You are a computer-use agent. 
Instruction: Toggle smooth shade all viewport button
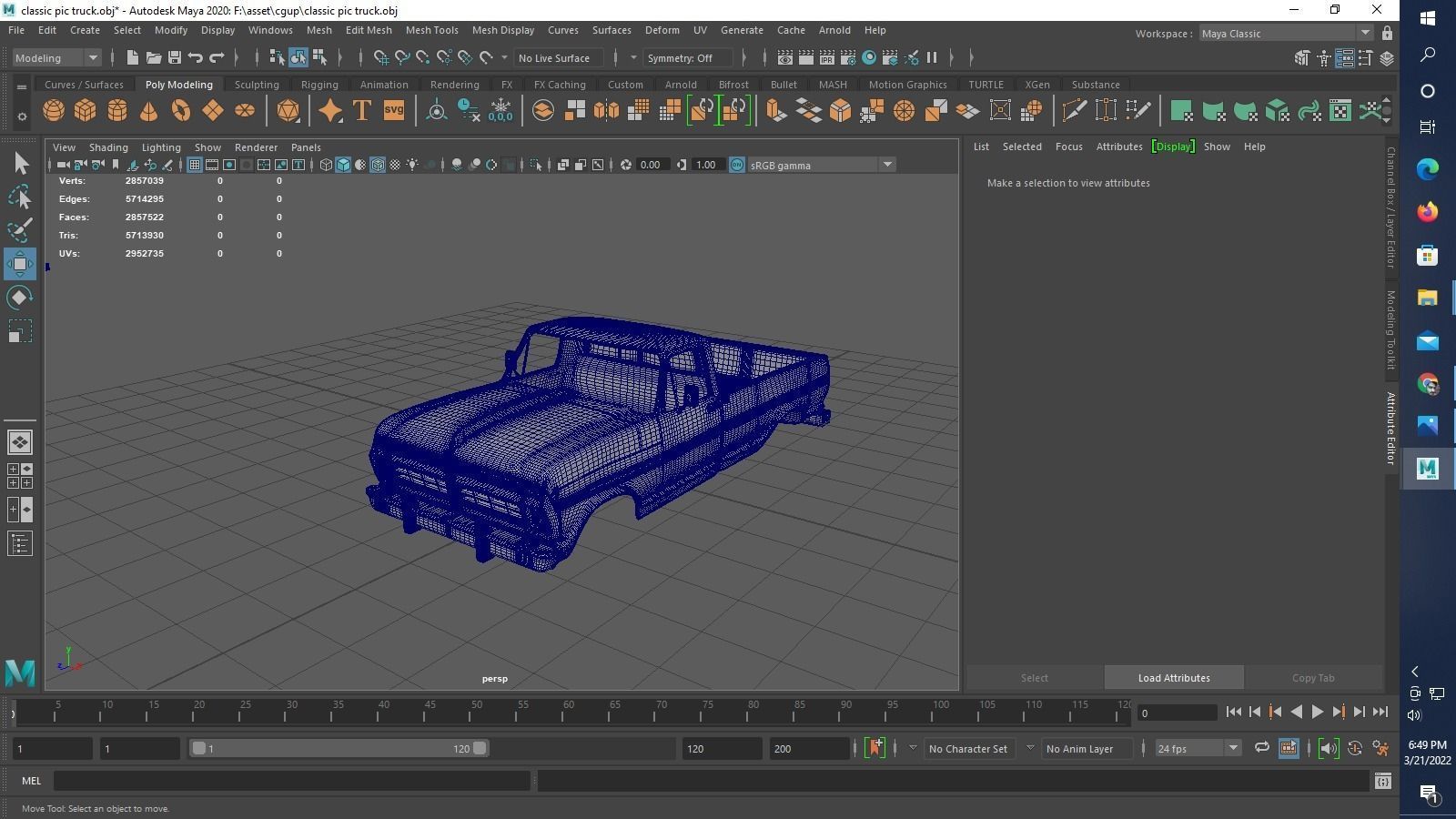pyautogui.click(x=343, y=165)
